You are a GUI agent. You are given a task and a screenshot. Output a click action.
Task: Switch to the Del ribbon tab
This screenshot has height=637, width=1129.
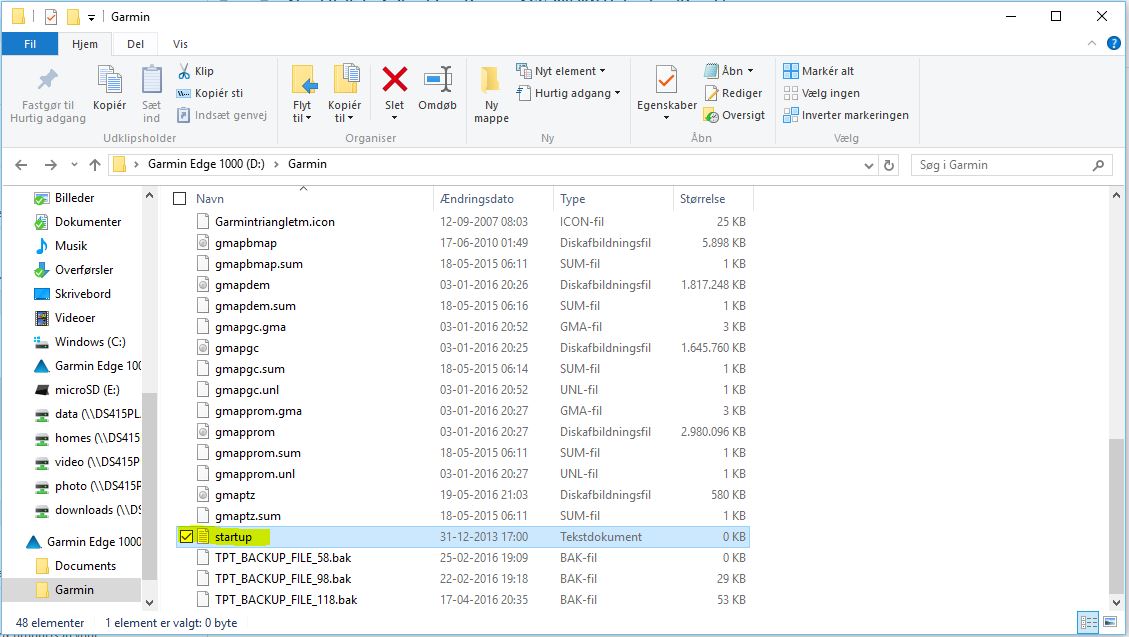tap(135, 44)
